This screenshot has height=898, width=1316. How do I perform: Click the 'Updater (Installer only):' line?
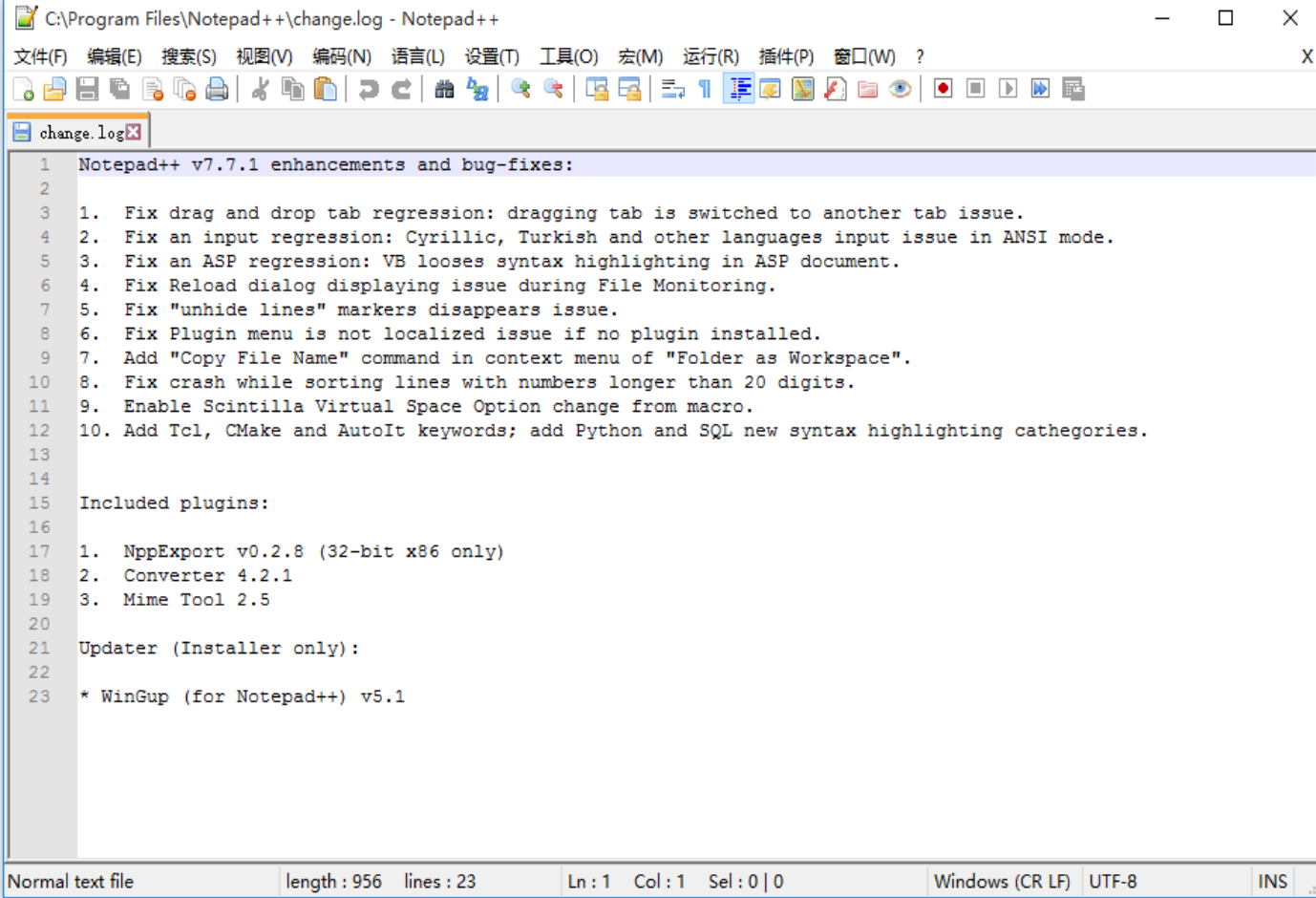(219, 649)
